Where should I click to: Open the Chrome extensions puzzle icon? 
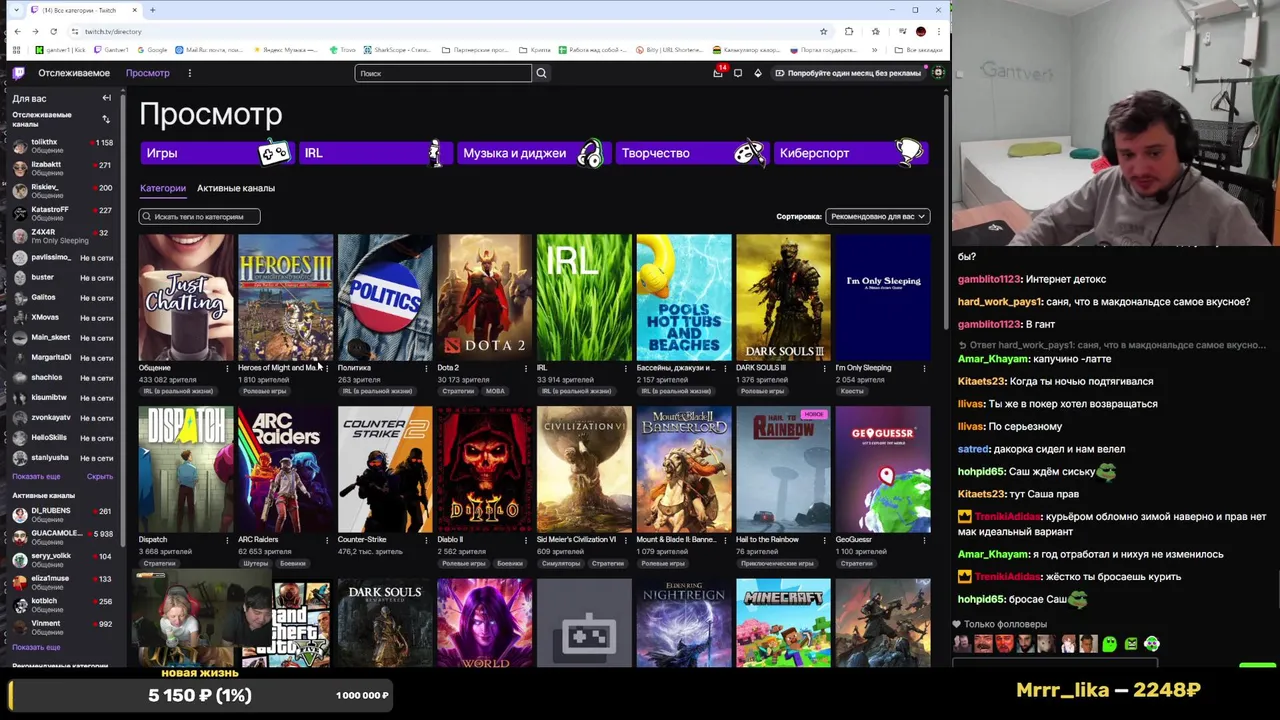coord(849,31)
